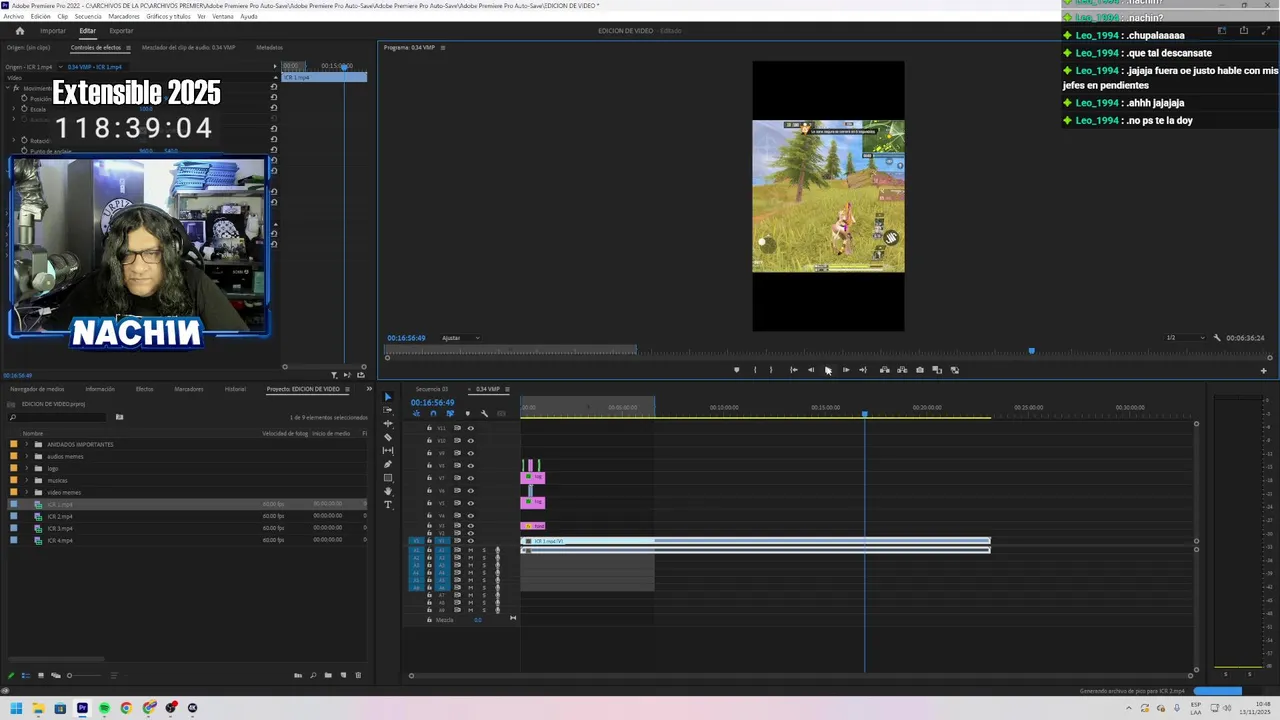Export frame with camera icon
1280x720 pixels.
[x=920, y=370]
